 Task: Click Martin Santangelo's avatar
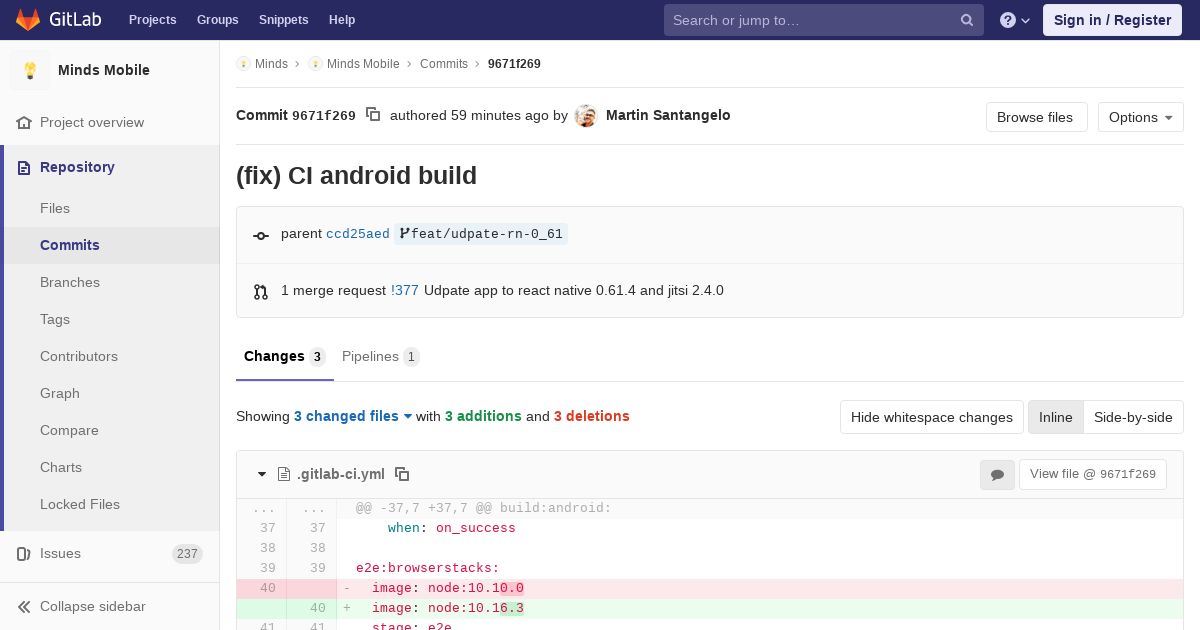tap(586, 116)
